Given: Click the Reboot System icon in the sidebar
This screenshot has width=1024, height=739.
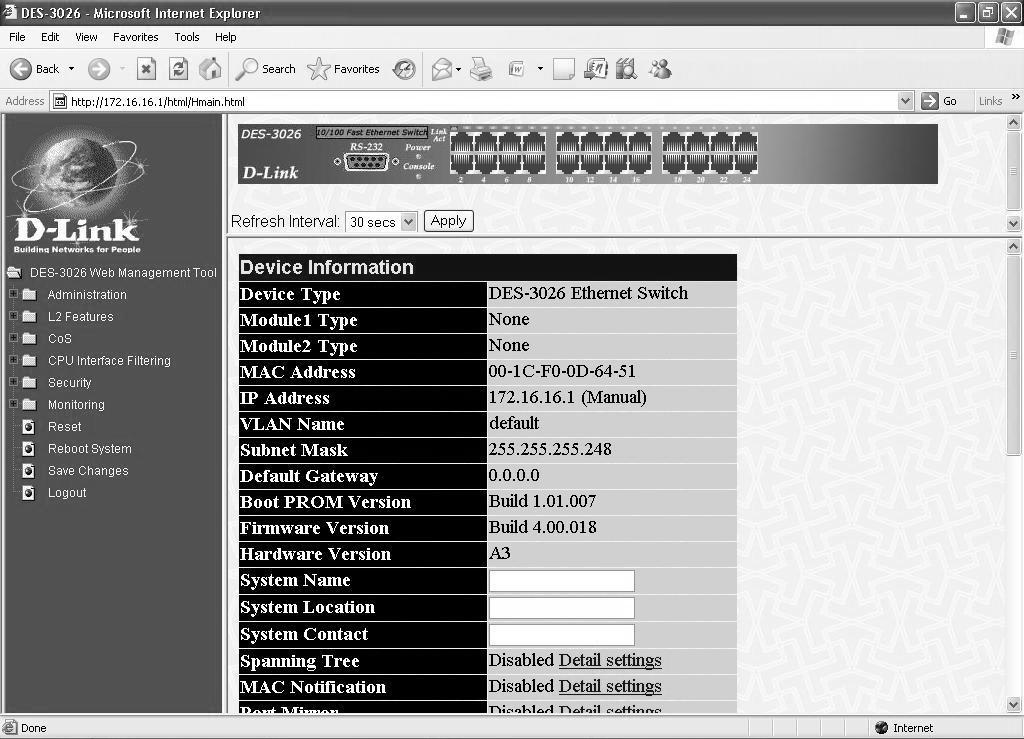Looking at the screenshot, I should (x=28, y=449).
